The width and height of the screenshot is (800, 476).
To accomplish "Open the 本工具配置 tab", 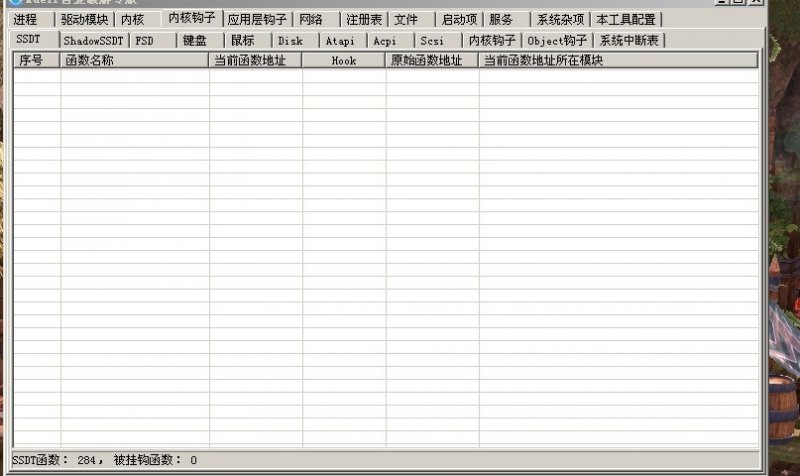I will pyautogui.click(x=626, y=20).
